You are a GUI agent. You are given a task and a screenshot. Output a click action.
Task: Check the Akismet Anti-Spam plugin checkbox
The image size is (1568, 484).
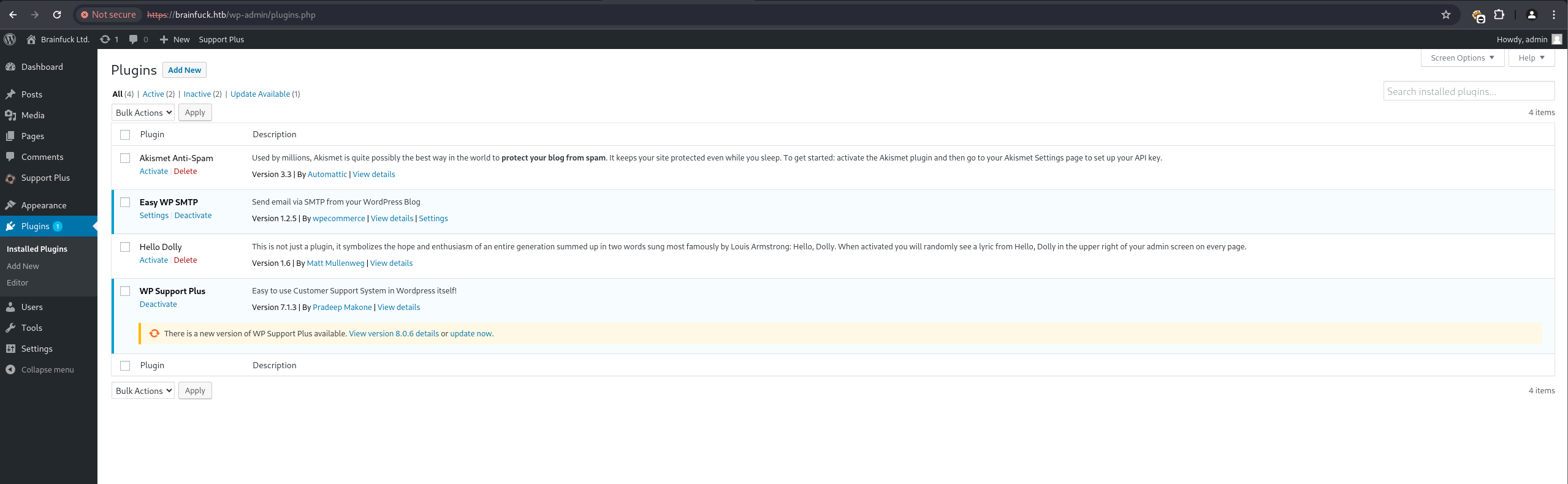click(x=125, y=158)
